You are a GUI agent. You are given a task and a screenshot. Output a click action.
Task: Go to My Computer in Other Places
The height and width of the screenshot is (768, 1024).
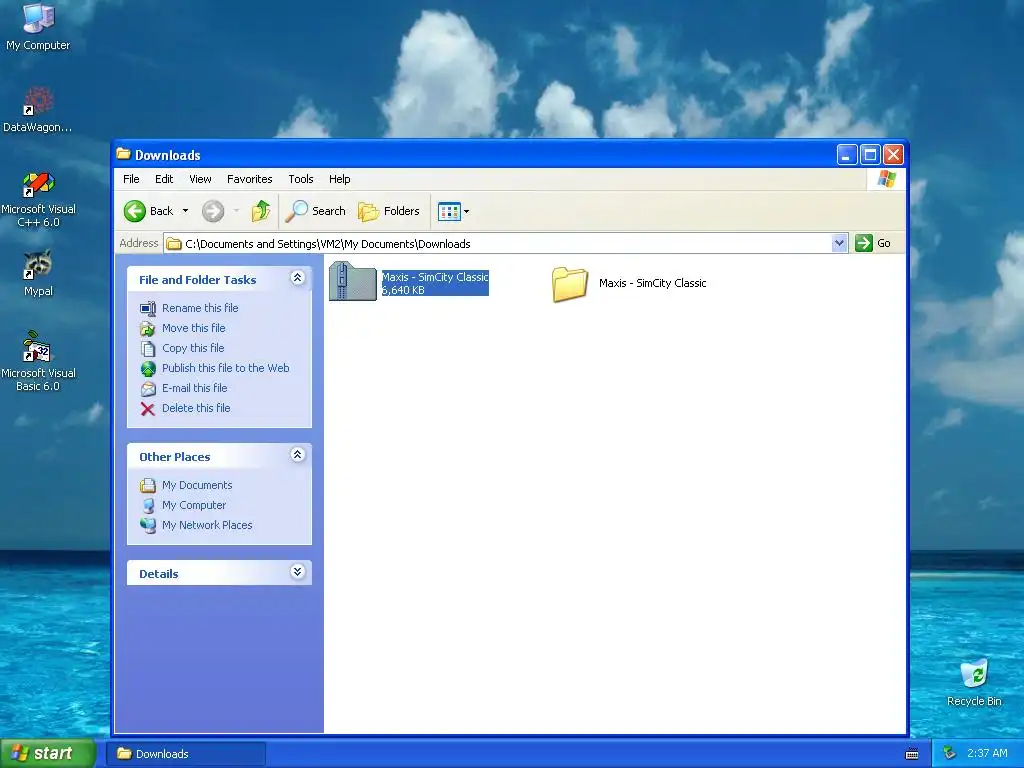(x=194, y=505)
